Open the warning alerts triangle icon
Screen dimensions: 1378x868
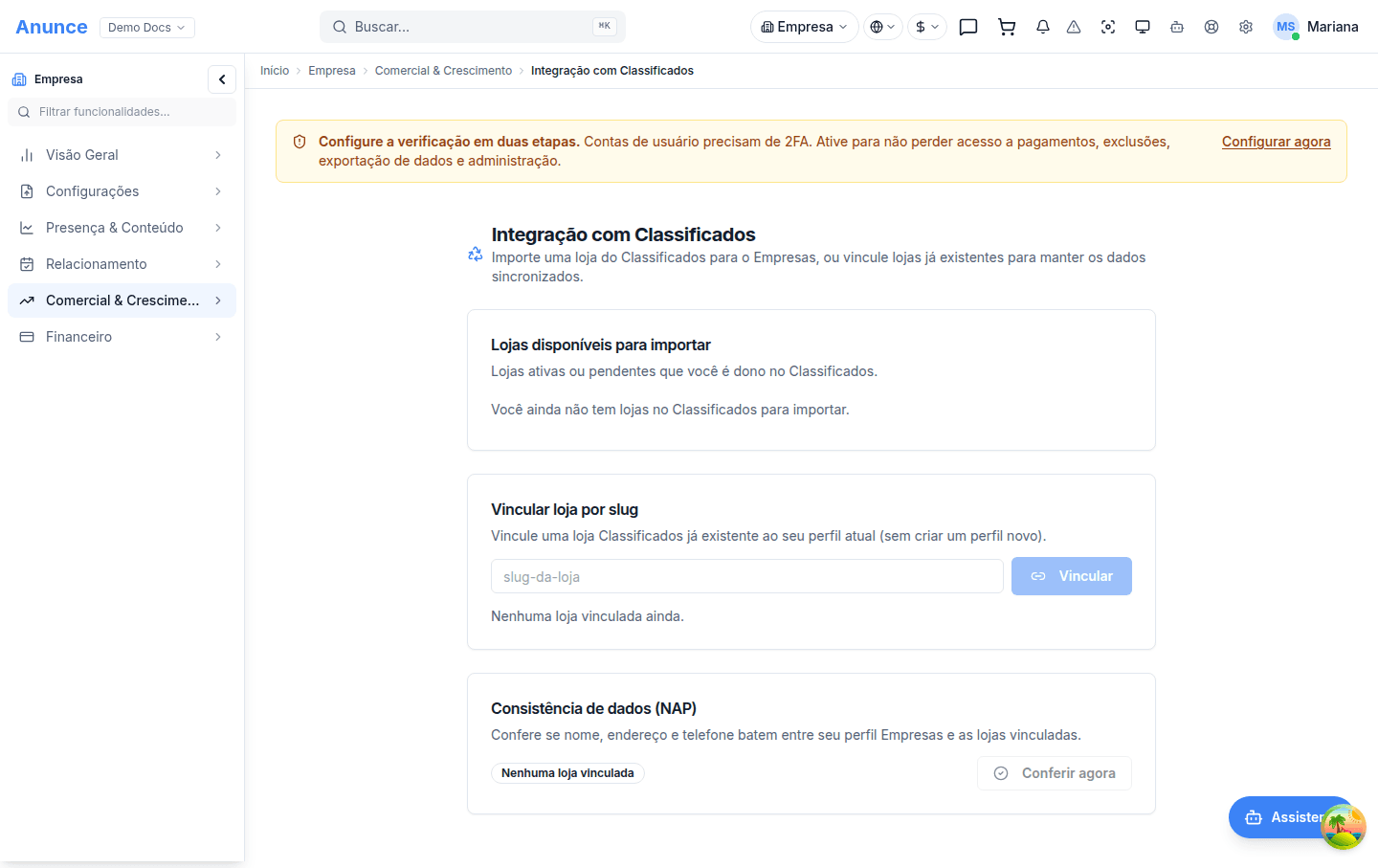click(x=1074, y=27)
